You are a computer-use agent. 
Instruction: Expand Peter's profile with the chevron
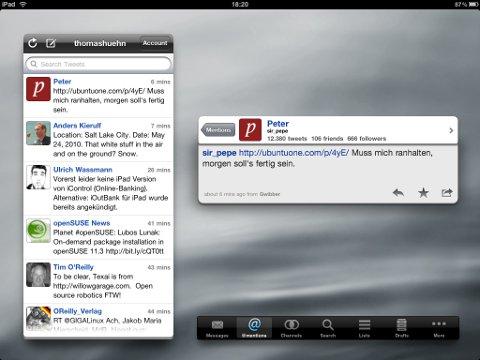(451, 130)
